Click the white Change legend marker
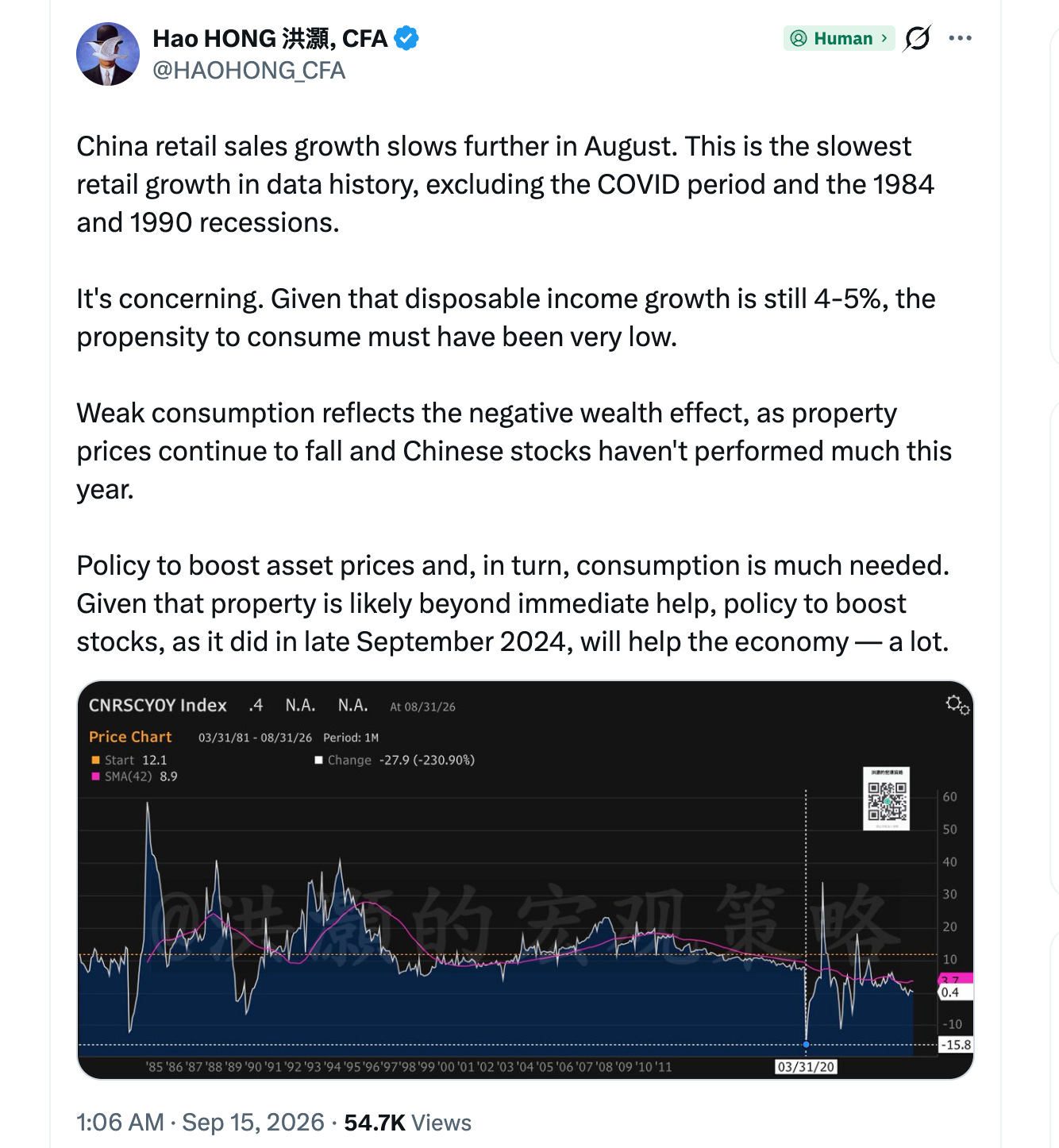Screen dimensions: 1059x1148 click(x=318, y=760)
